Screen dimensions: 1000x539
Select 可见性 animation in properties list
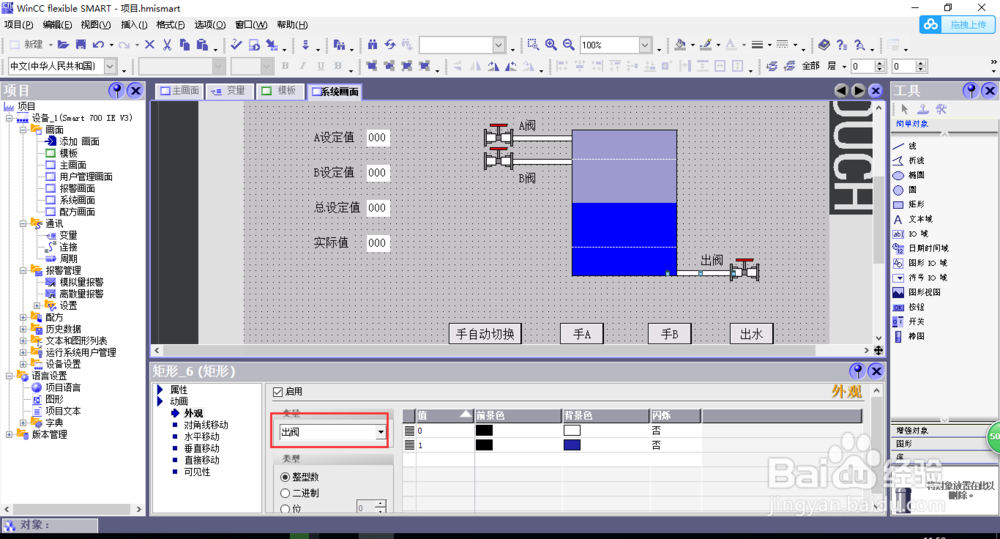(x=197, y=471)
